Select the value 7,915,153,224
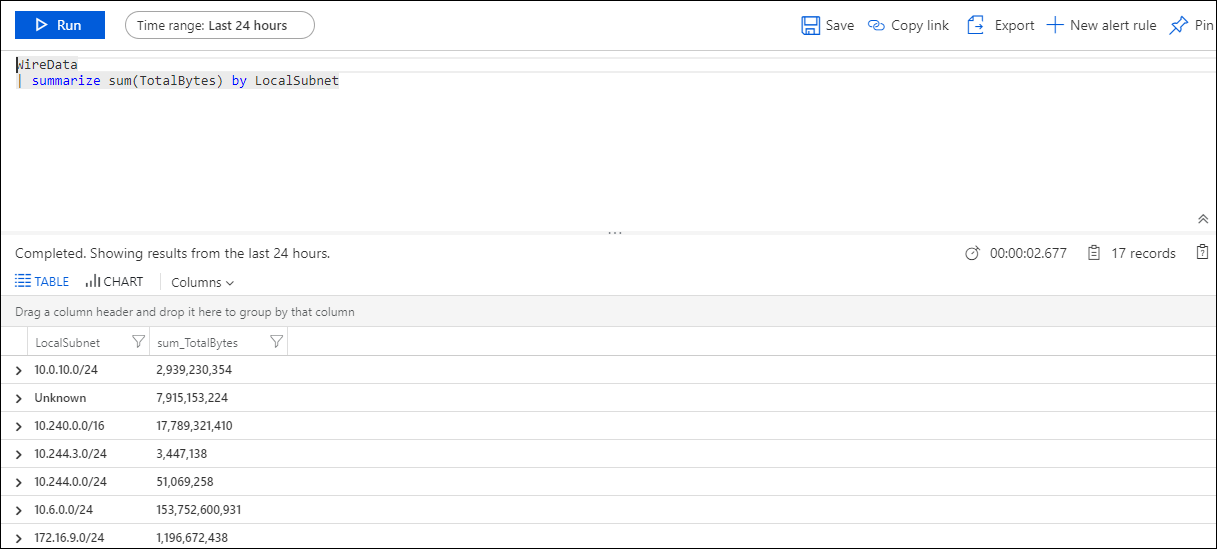The image size is (1217, 549). (192, 398)
